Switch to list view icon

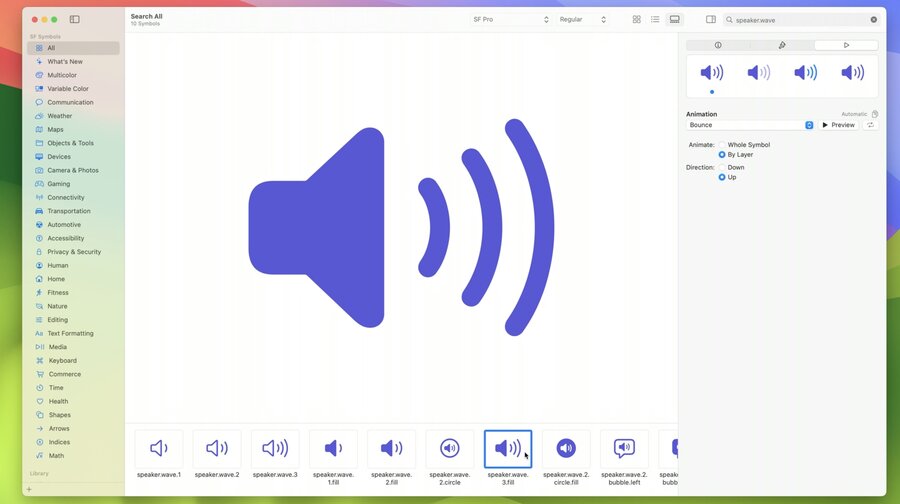[655, 20]
